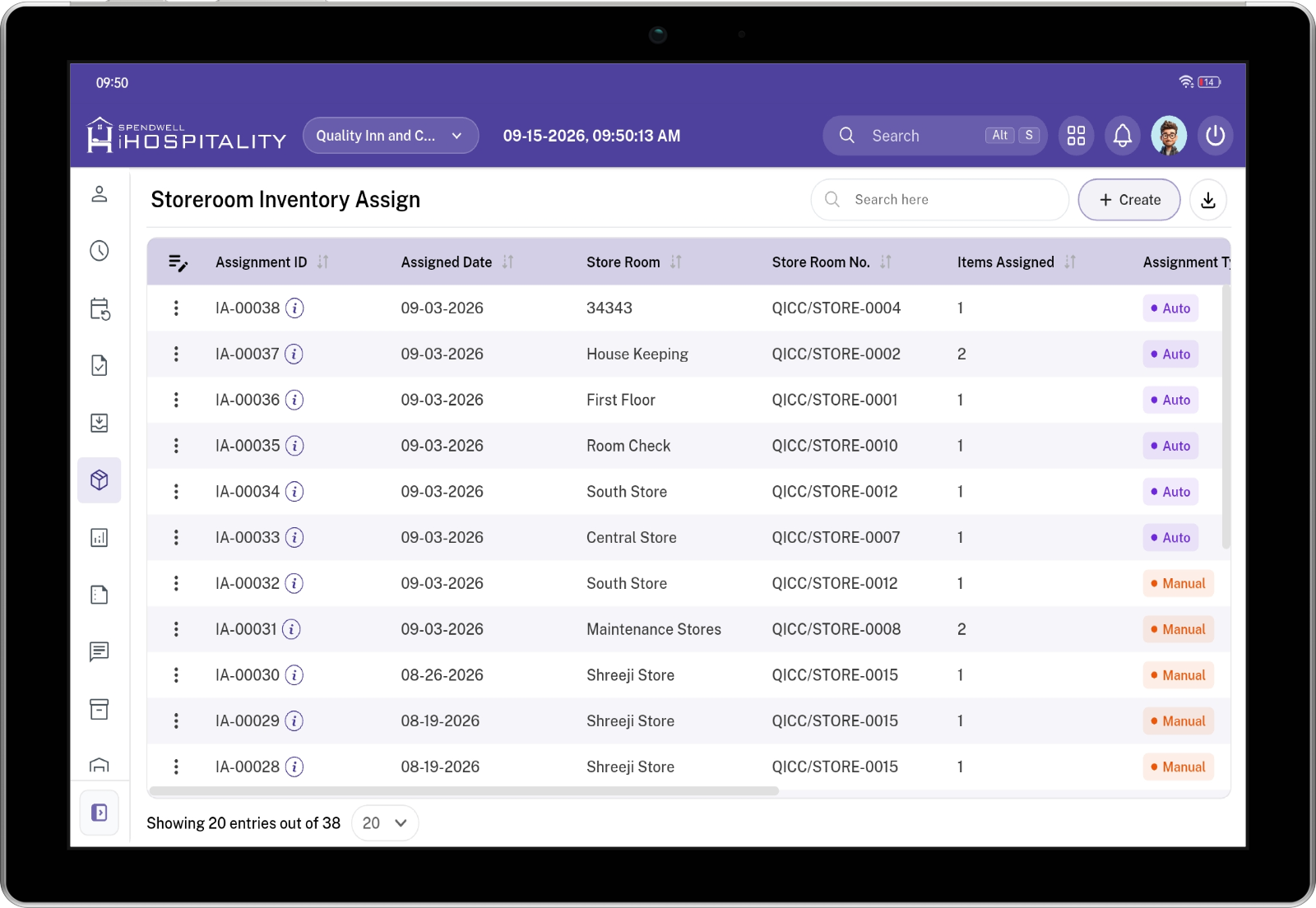The width and height of the screenshot is (1316, 908).
Task: Open the Quality Inn property dropdown
Action: 391,136
